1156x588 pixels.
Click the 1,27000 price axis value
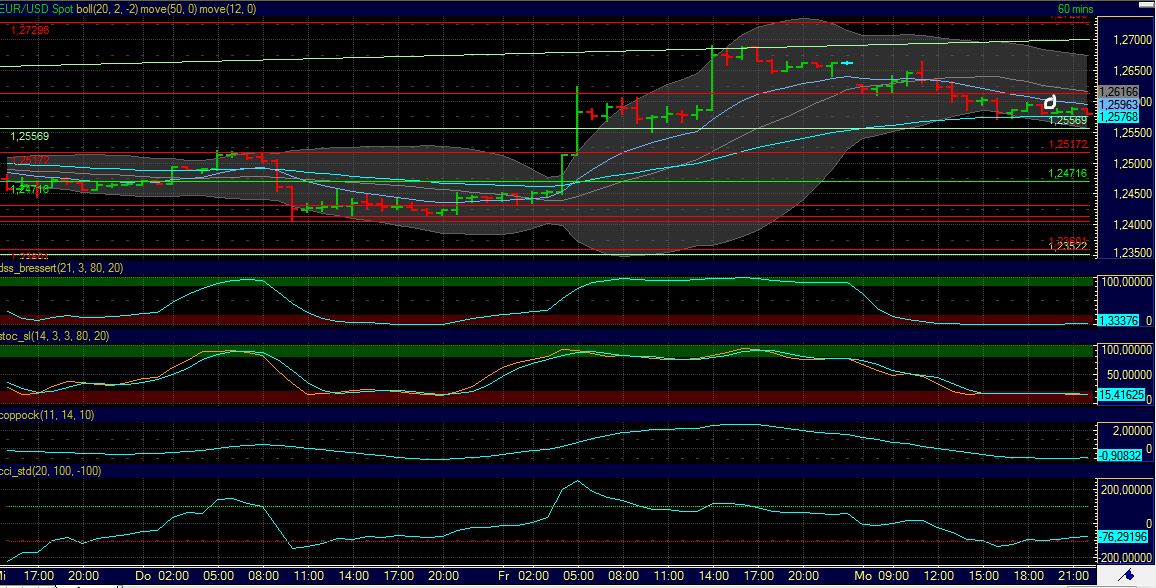pos(1132,41)
